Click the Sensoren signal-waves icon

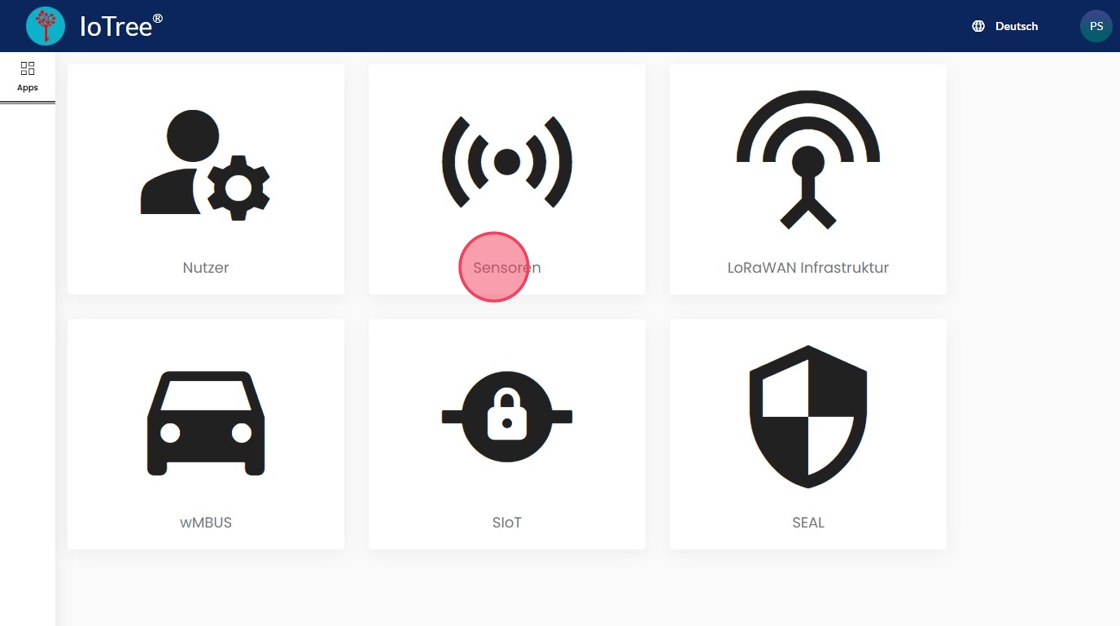pos(507,162)
